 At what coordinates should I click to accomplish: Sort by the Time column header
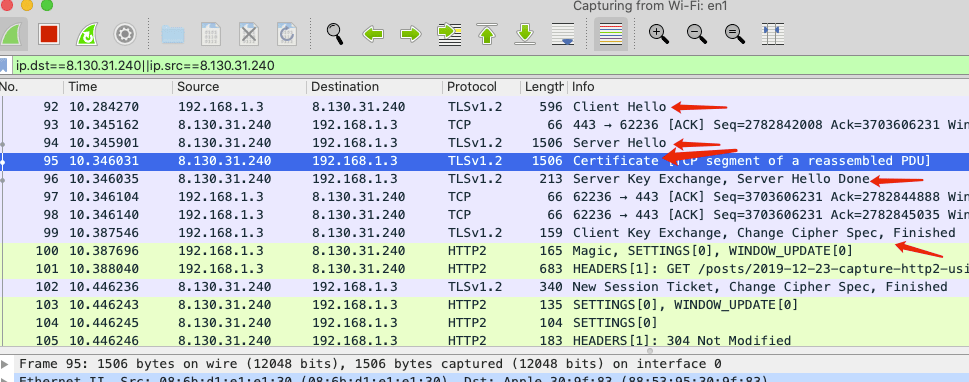[x=117, y=87]
